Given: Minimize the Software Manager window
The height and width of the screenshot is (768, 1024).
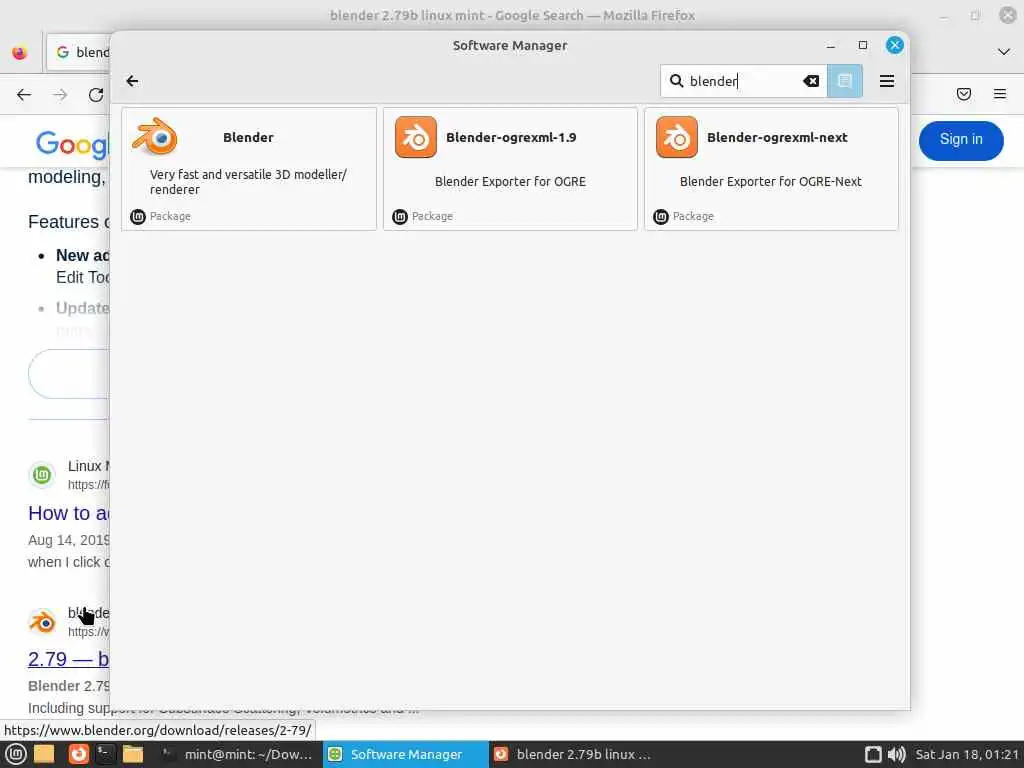Looking at the screenshot, I should (831, 46).
